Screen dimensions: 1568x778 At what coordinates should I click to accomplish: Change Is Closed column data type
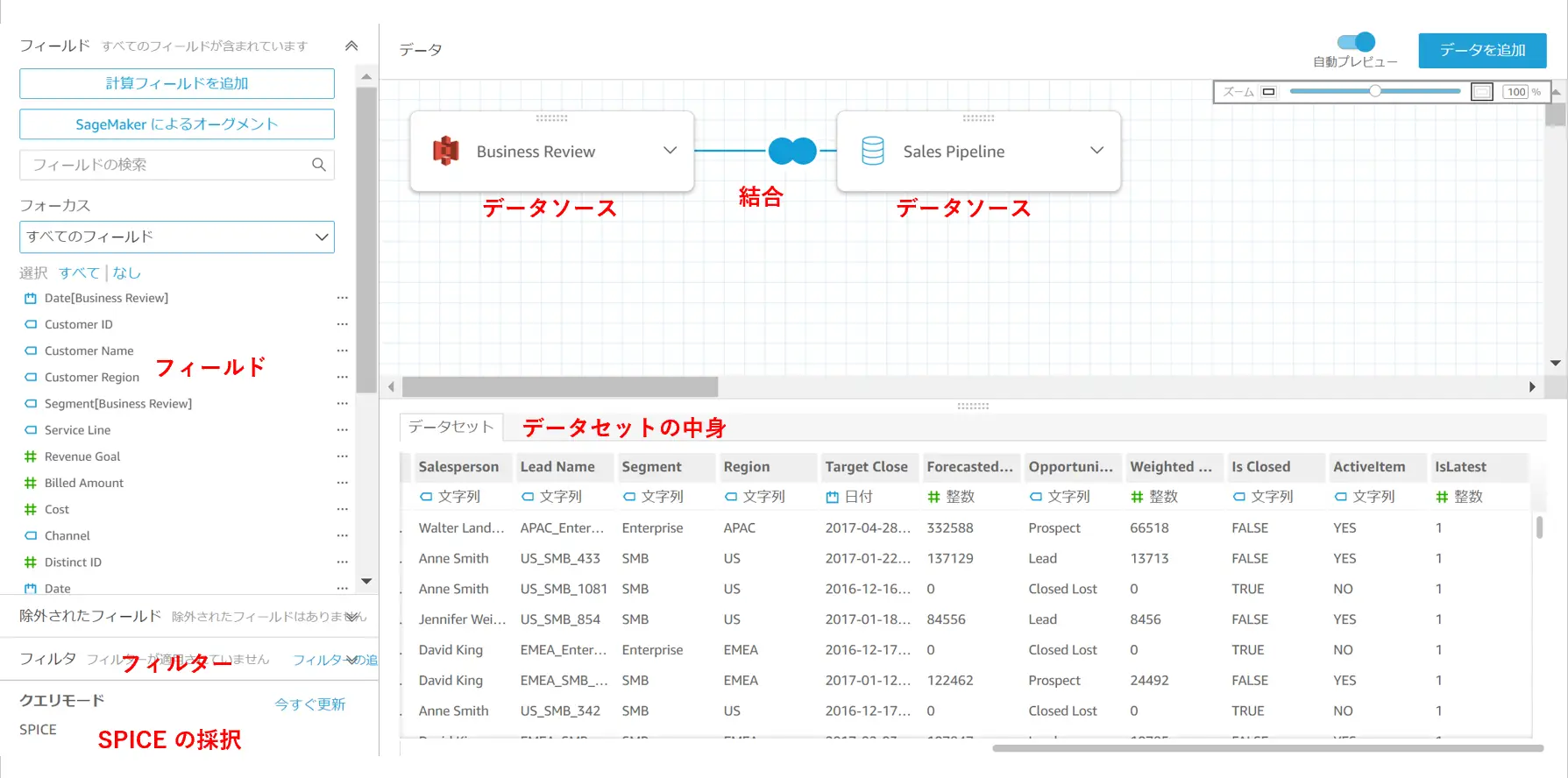tap(1263, 497)
